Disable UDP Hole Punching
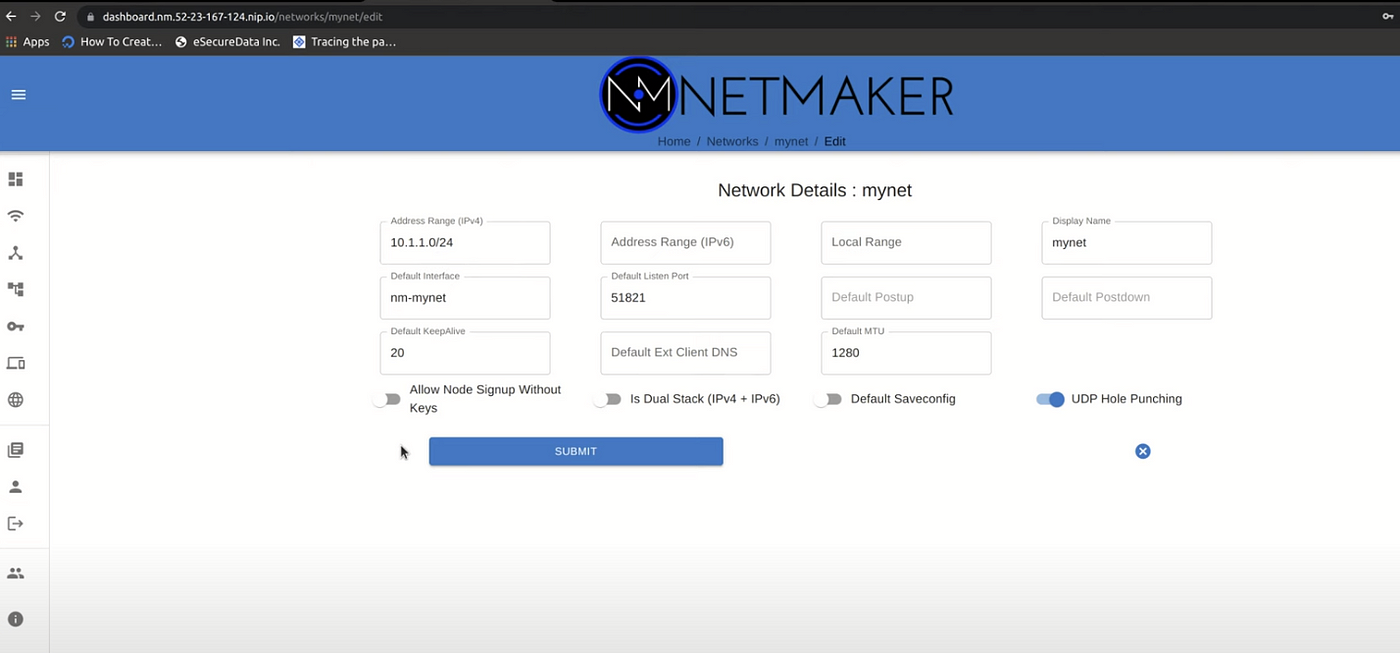This screenshot has height=653, width=1400. pos(1050,399)
